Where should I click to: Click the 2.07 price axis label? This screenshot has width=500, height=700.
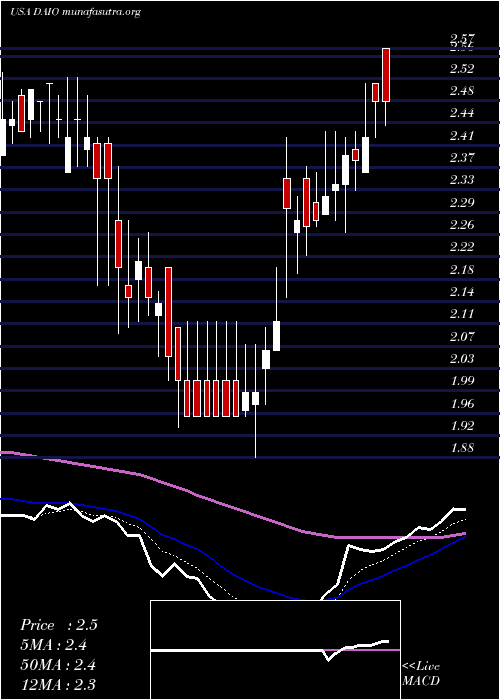pyautogui.click(x=462, y=336)
